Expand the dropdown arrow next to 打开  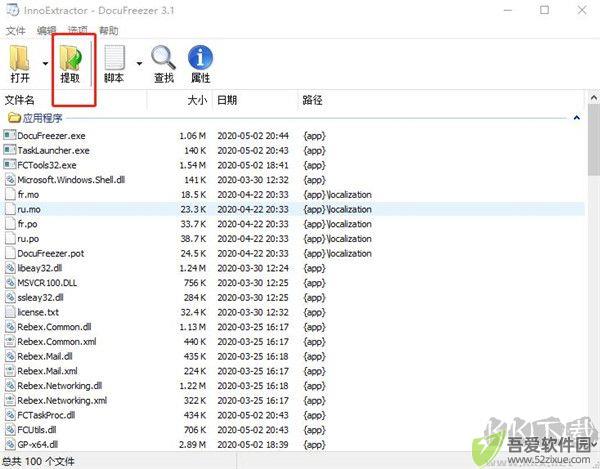pos(45,64)
